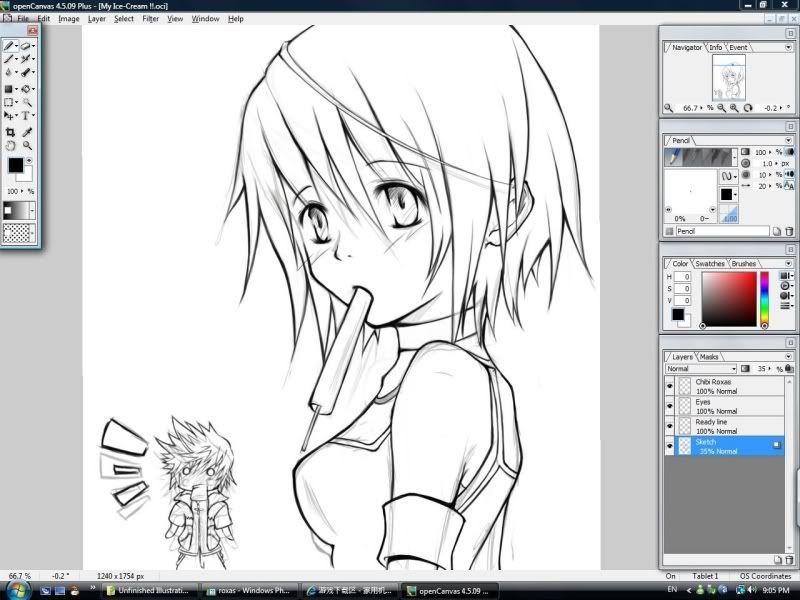Screen dimensions: 800x600
Task: Hide the Ready line layer
Action: coord(669,426)
